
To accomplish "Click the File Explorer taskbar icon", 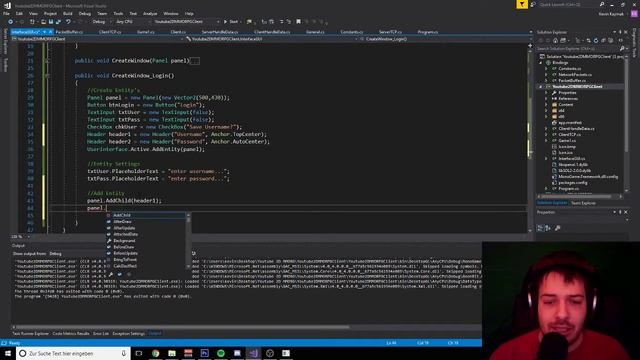I will (172, 353).
